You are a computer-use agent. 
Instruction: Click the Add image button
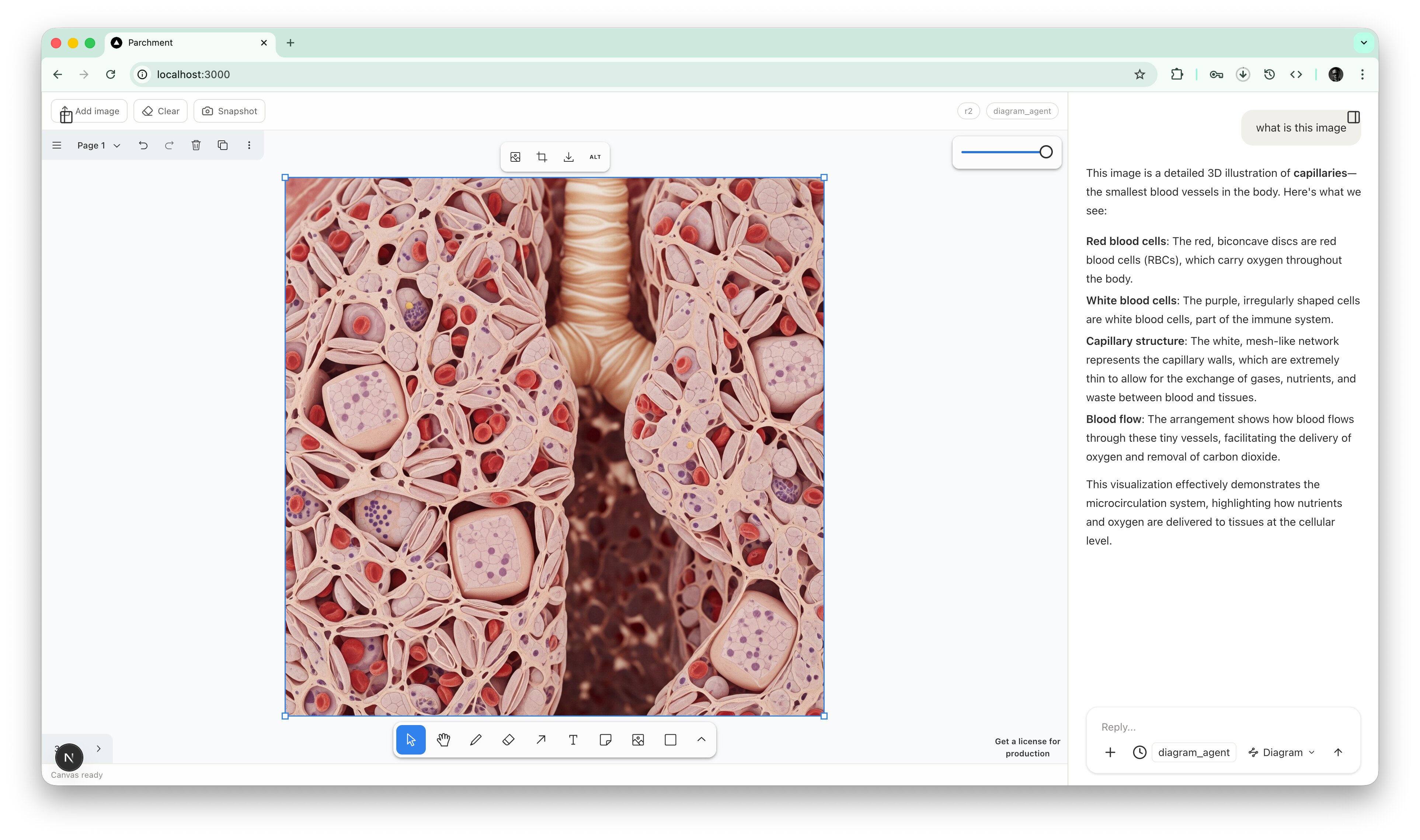pyautogui.click(x=90, y=111)
